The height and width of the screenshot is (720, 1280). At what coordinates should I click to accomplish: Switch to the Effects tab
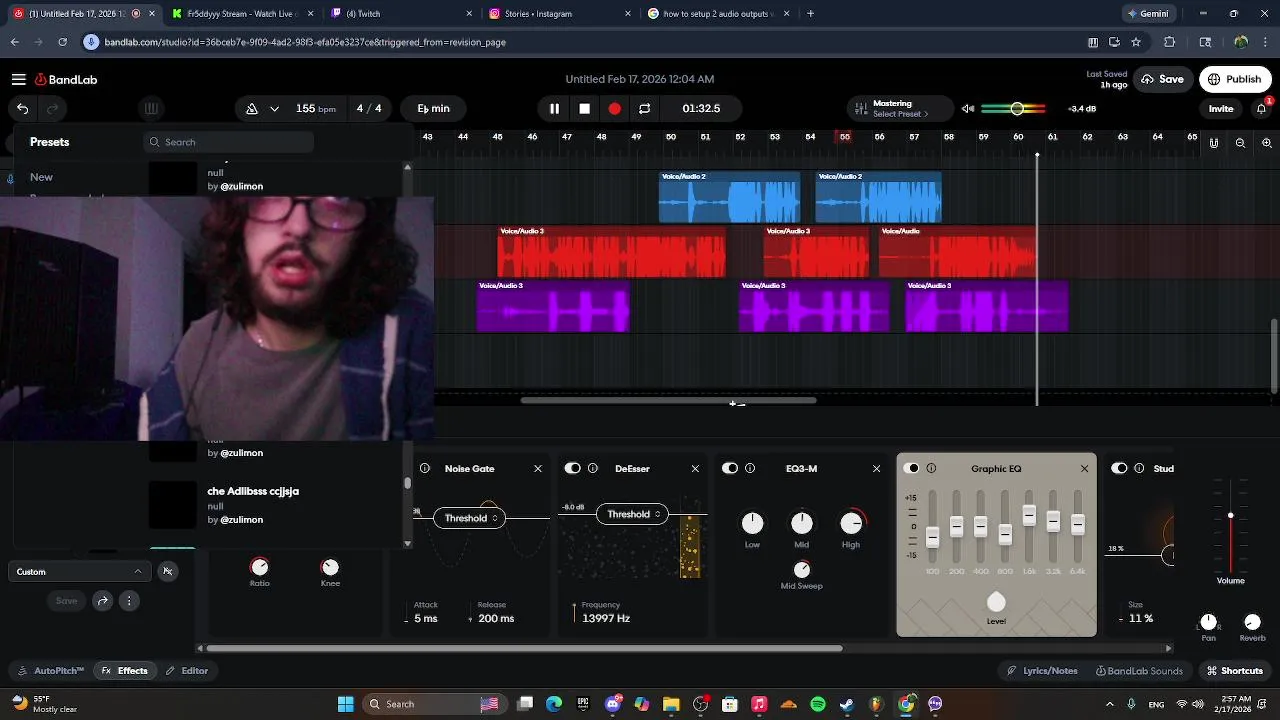124,671
